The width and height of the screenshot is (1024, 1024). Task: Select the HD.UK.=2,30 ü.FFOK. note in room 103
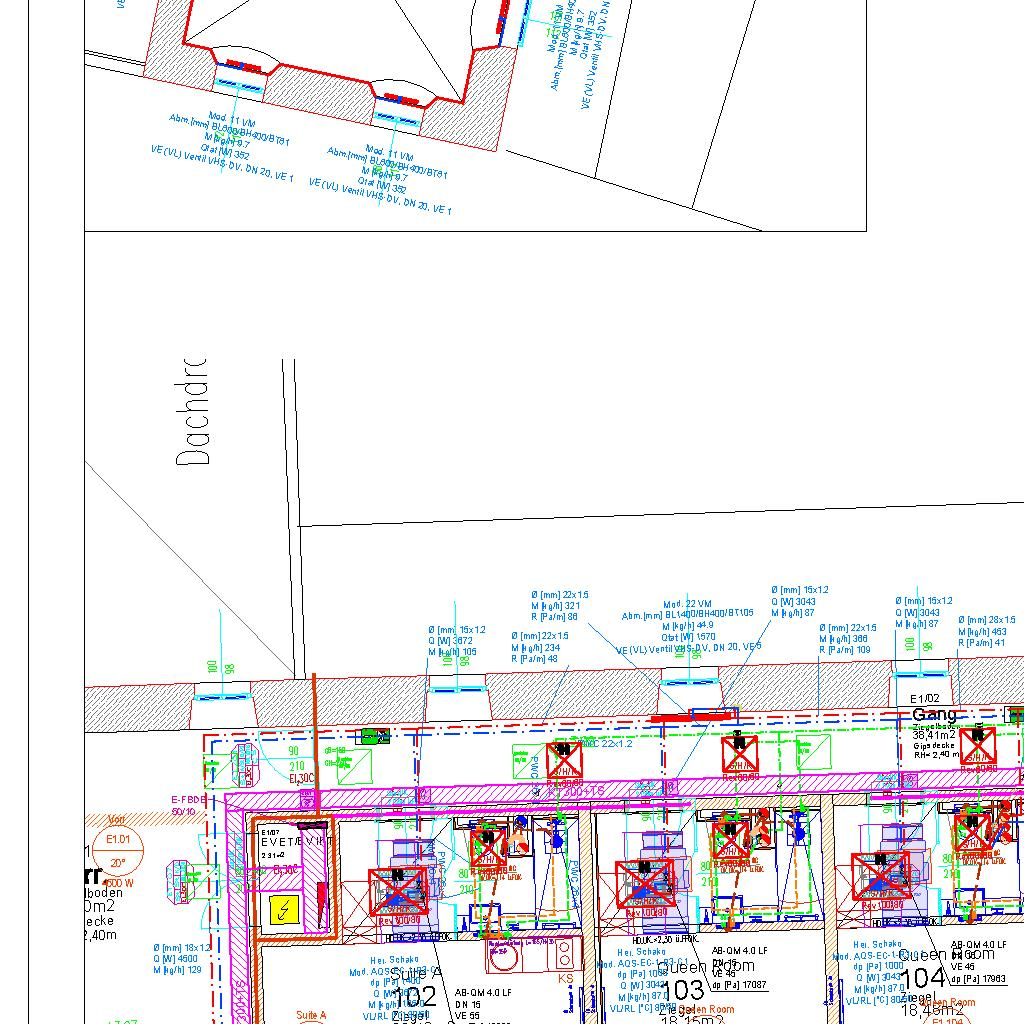665,939
